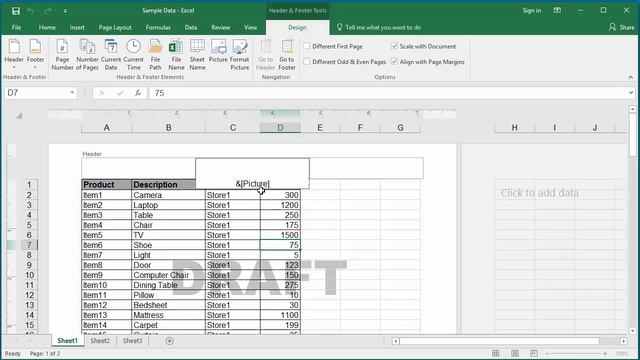
Task: Select column A header
Action: coord(107,128)
